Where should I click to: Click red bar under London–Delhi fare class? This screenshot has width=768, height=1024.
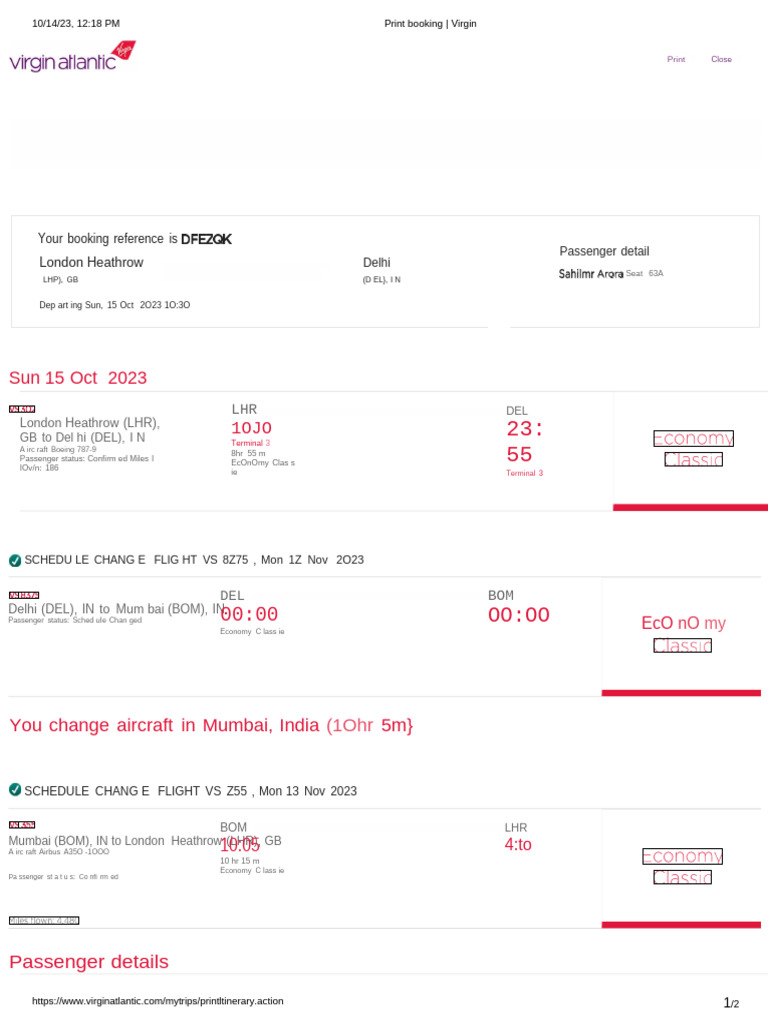pos(690,508)
